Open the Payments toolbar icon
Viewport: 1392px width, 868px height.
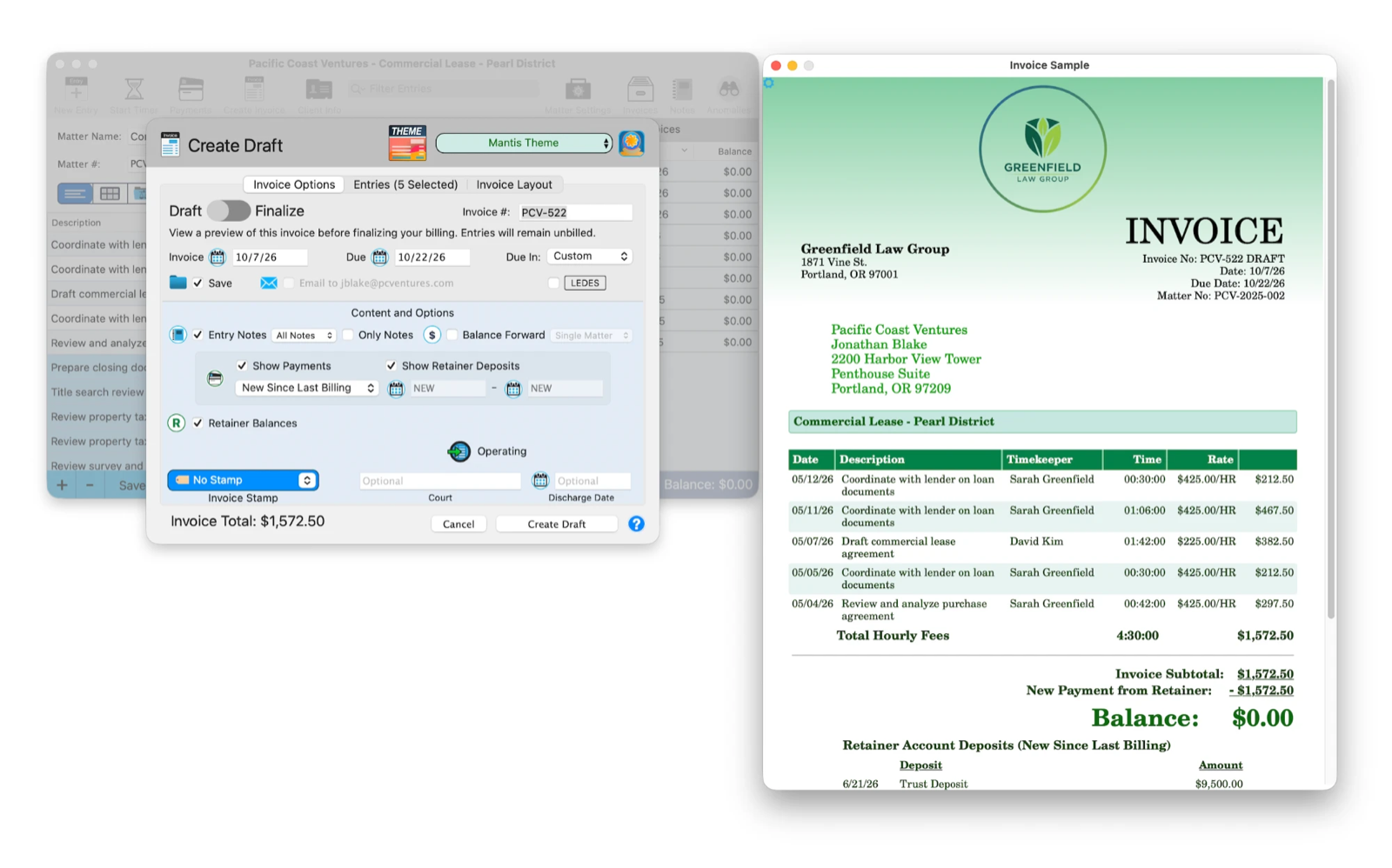191,89
